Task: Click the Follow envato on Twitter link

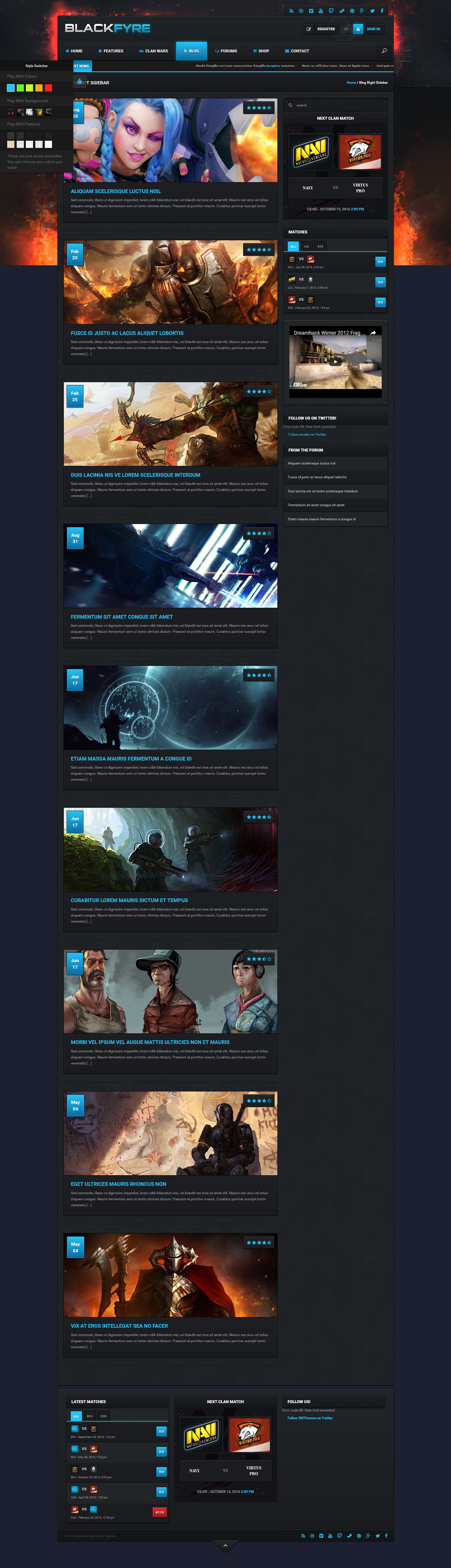Action: tap(307, 435)
